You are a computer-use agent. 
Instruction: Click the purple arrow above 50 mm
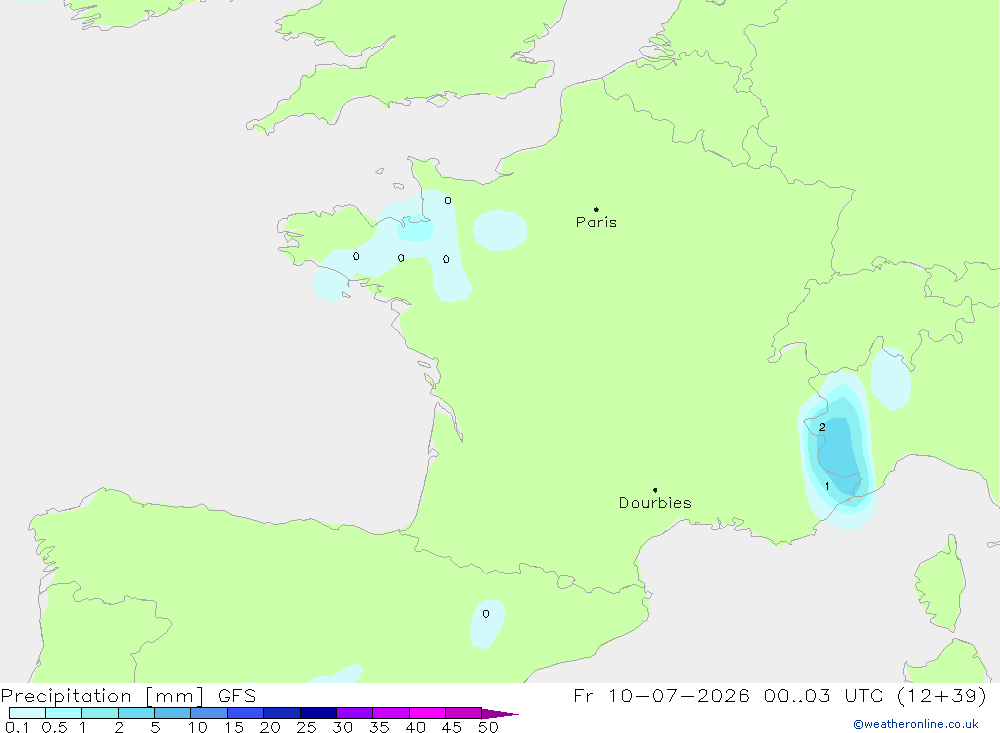(500, 714)
